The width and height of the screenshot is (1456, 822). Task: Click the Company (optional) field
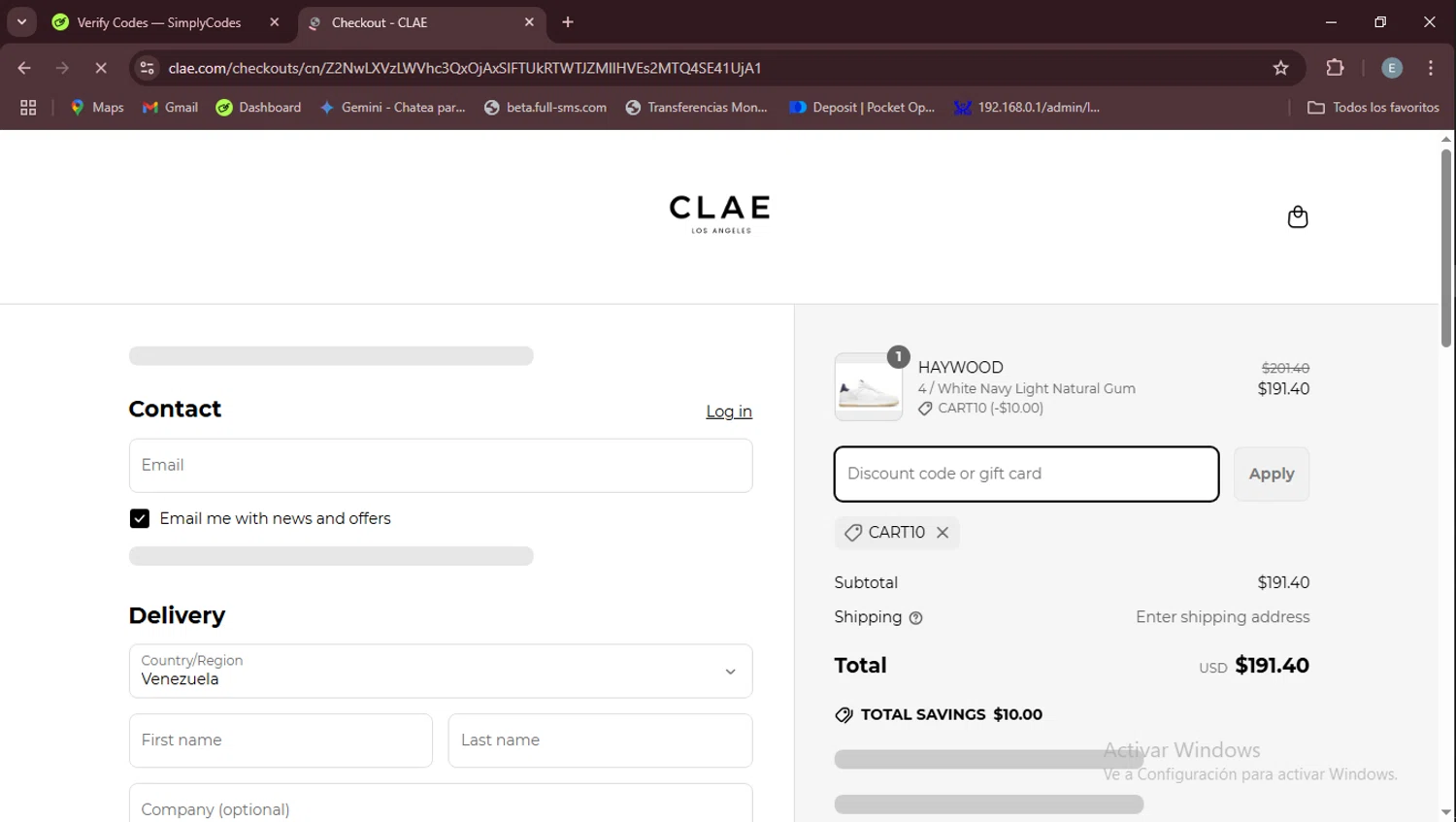pos(441,806)
